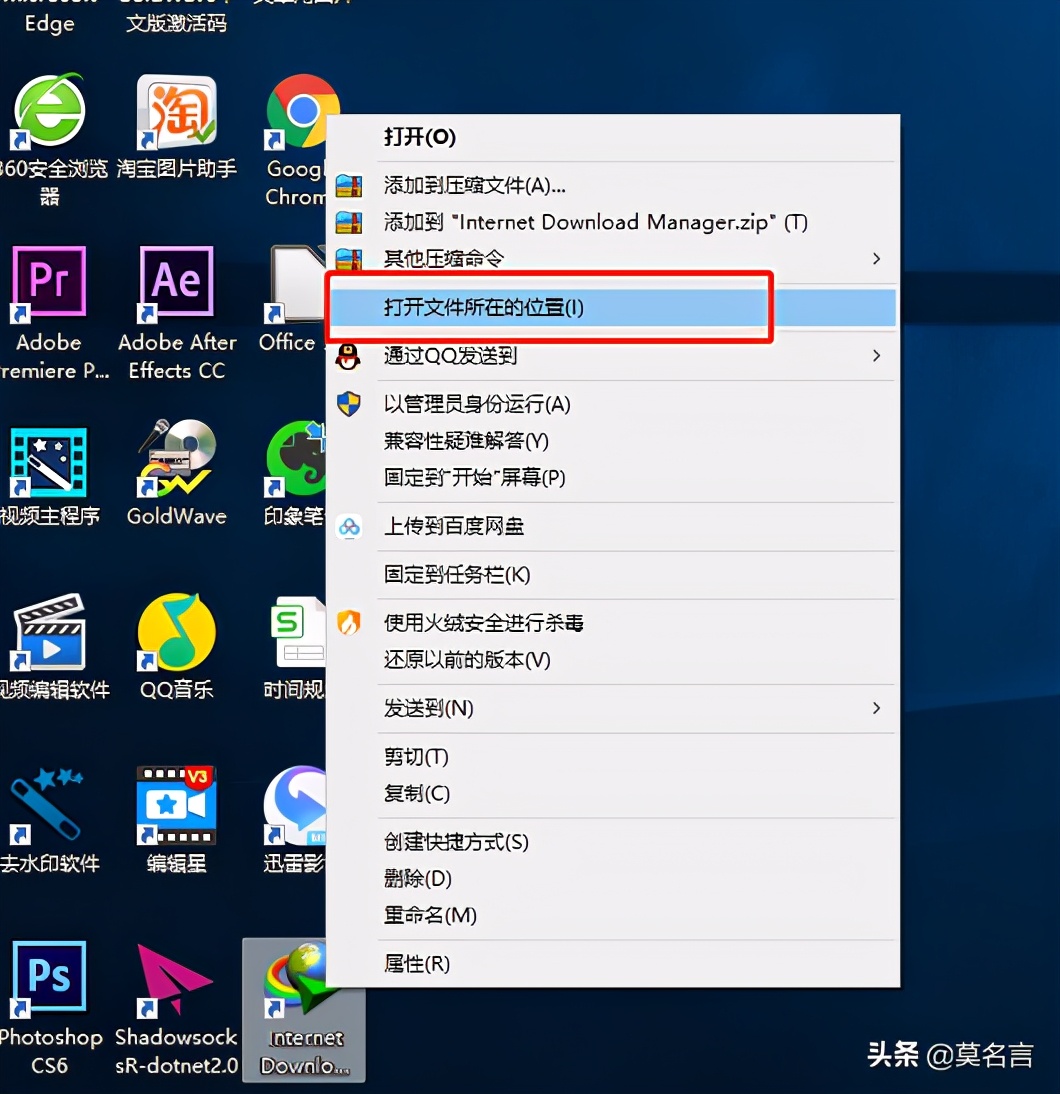Viewport: 1060px width, 1094px height.
Task: Select the Adobe Premiere Pro shortcut
Action: [49, 284]
